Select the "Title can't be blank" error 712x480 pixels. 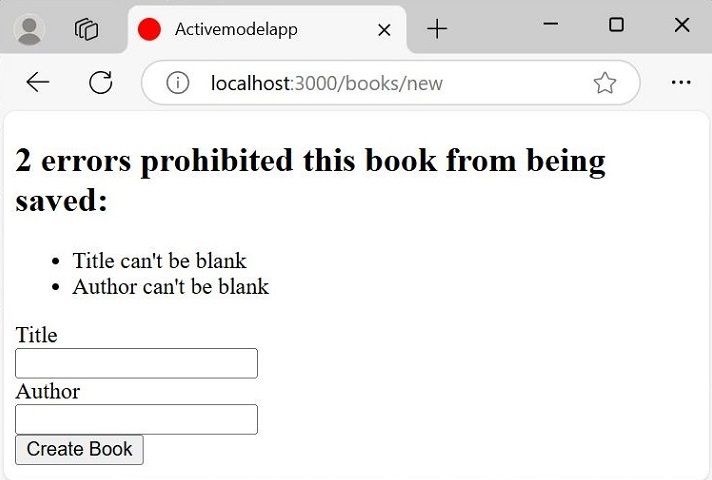tap(159, 261)
